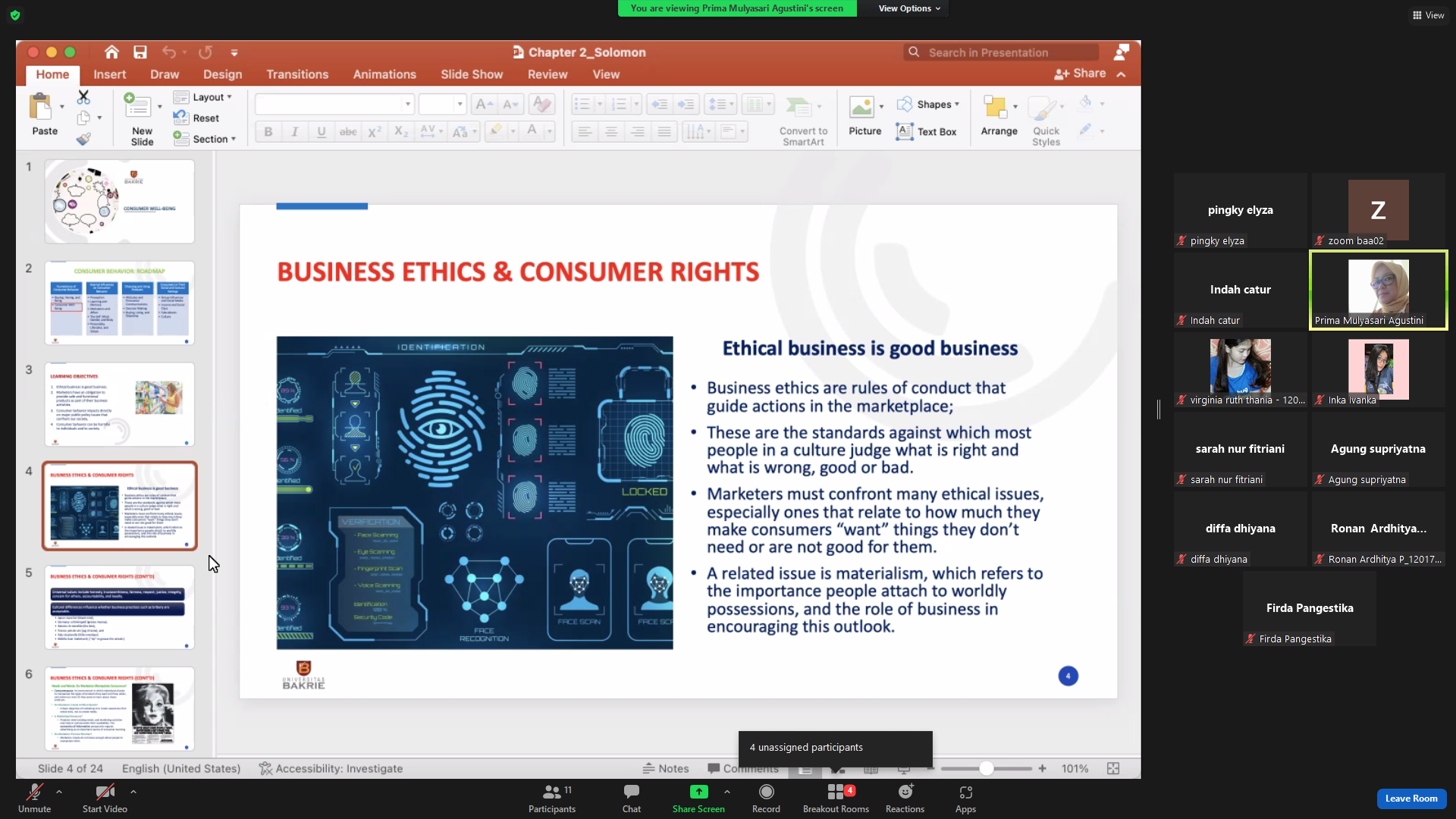Click the Accessibility: Investigate status item
Screen dimensions: 1456x819
tap(331, 768)
